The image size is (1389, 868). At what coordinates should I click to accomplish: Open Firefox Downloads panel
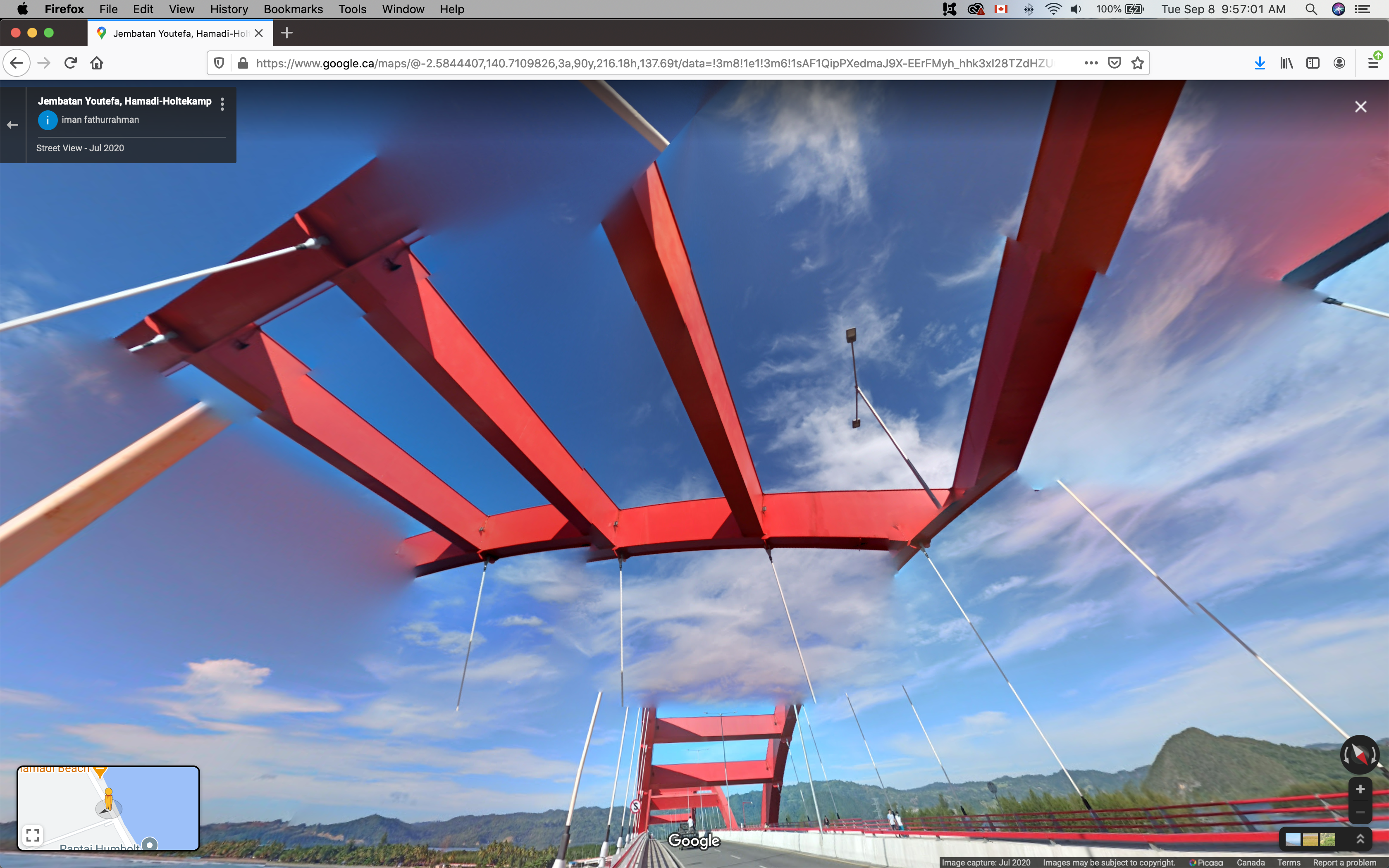pos(1259,63)
